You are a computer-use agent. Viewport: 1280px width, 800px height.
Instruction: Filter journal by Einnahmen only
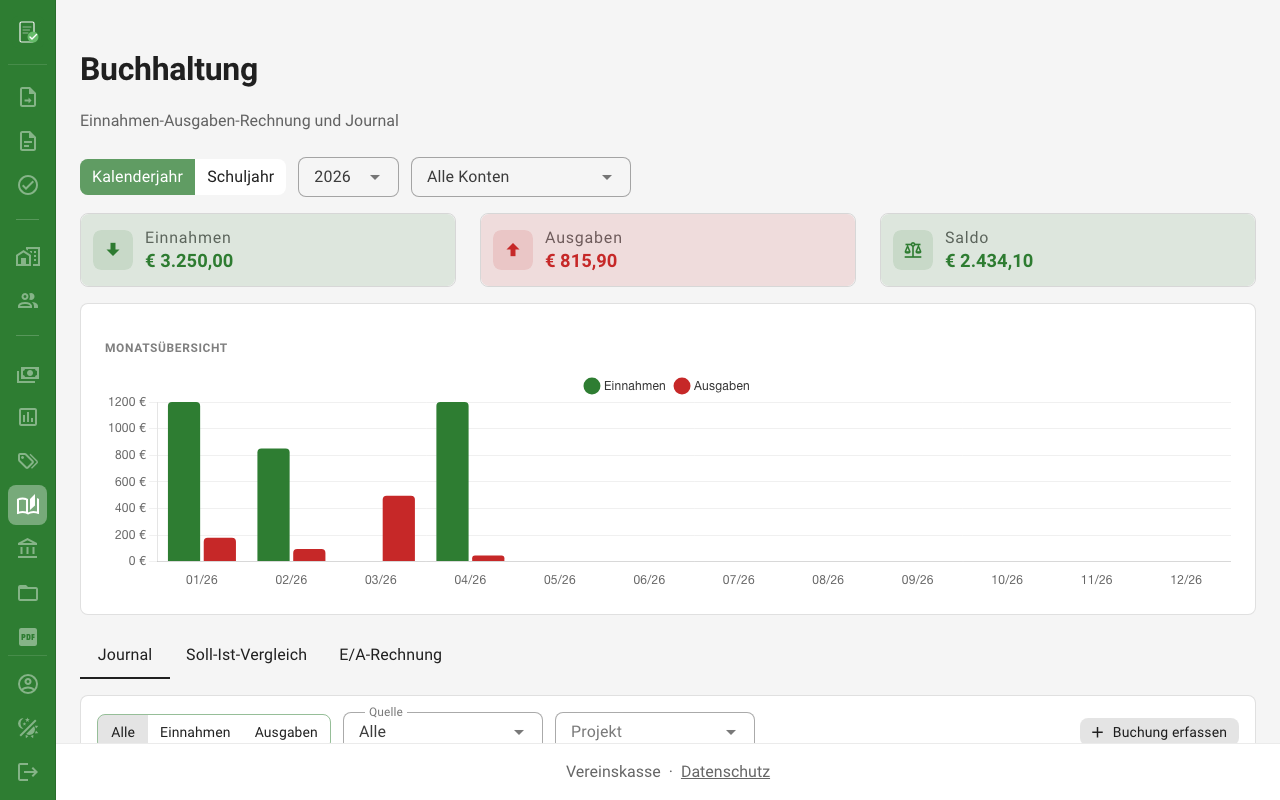coord(195,732)
